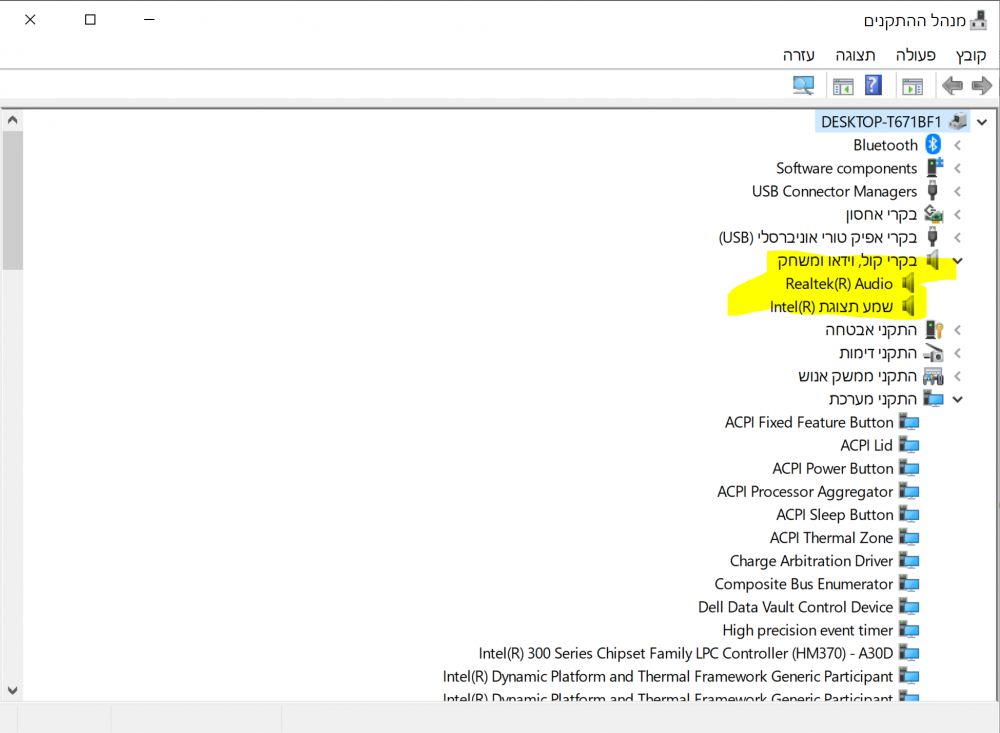Screen dimensions: 1000x733
Task: Click the ACPI Lid device icon
Action: (909, 445)
